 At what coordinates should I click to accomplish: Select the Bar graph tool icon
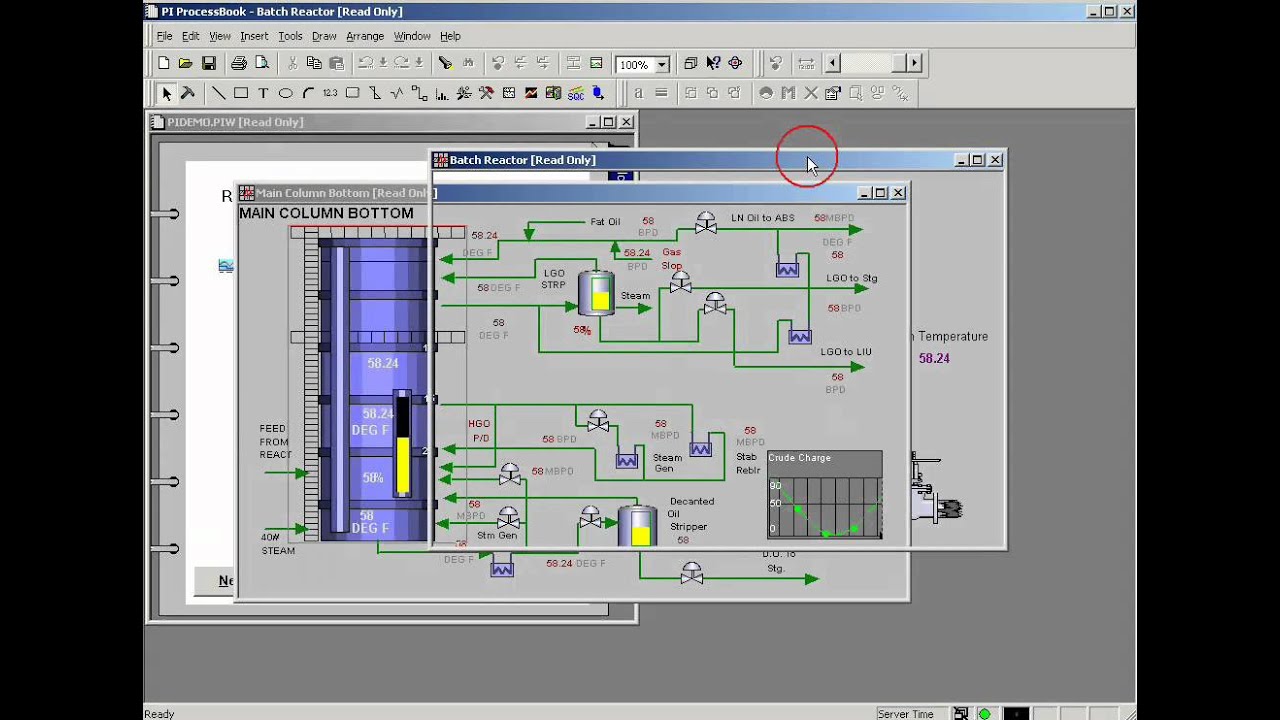[x=441, y=93]
